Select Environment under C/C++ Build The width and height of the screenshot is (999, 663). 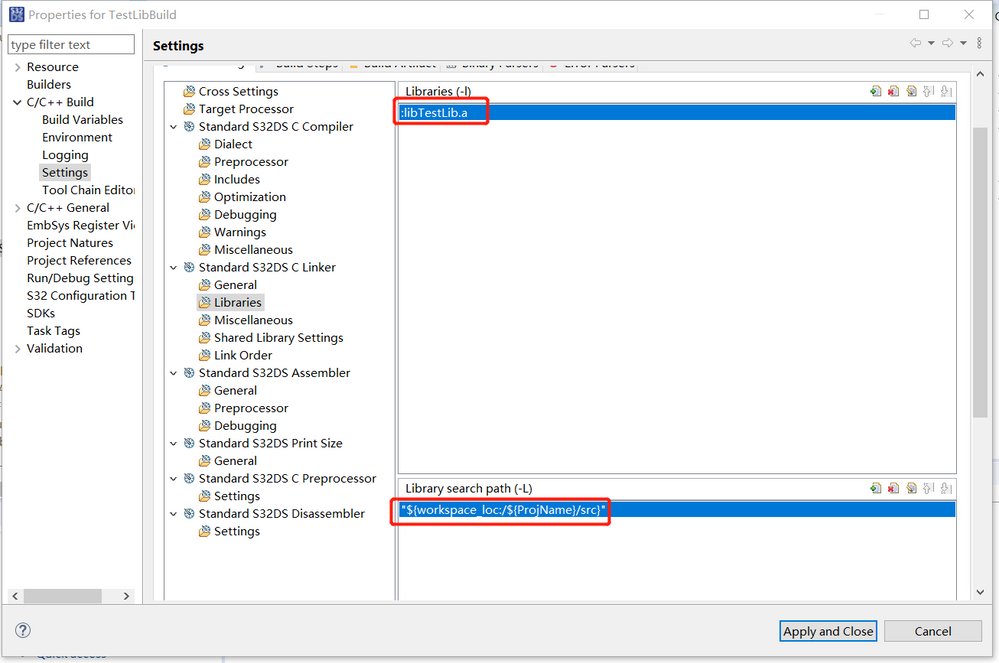click(x=77, y=137)
